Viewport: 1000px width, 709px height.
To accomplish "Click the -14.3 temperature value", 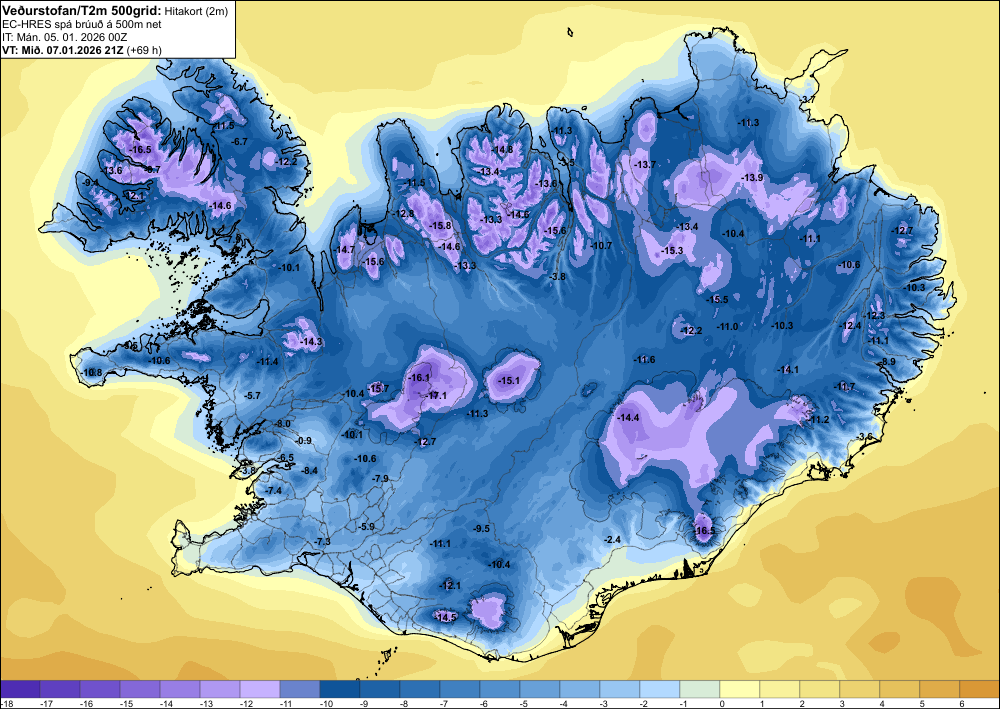I will pyautogui.click(x=312, y=342).
